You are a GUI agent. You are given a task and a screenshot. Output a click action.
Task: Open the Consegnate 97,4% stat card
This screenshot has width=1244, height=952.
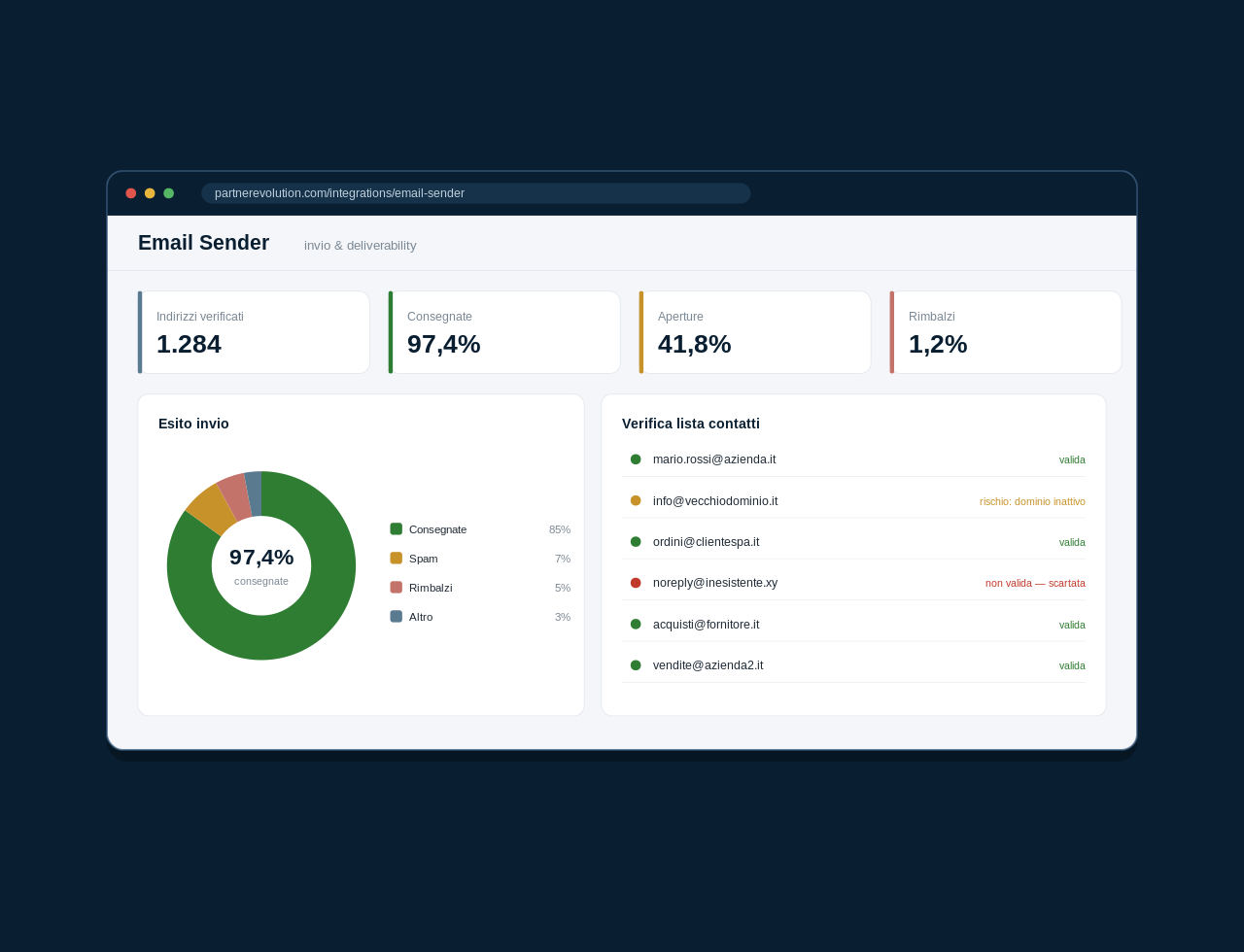[x=504, y=332]
